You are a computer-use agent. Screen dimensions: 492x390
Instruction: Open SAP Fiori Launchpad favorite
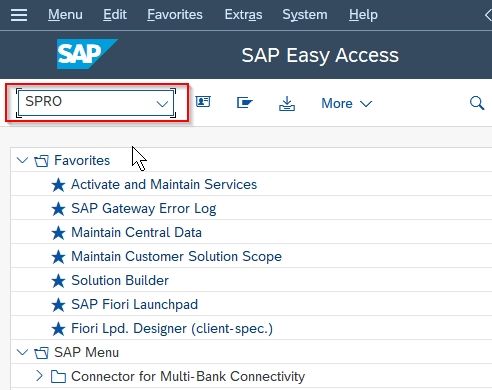click(134, 304)
